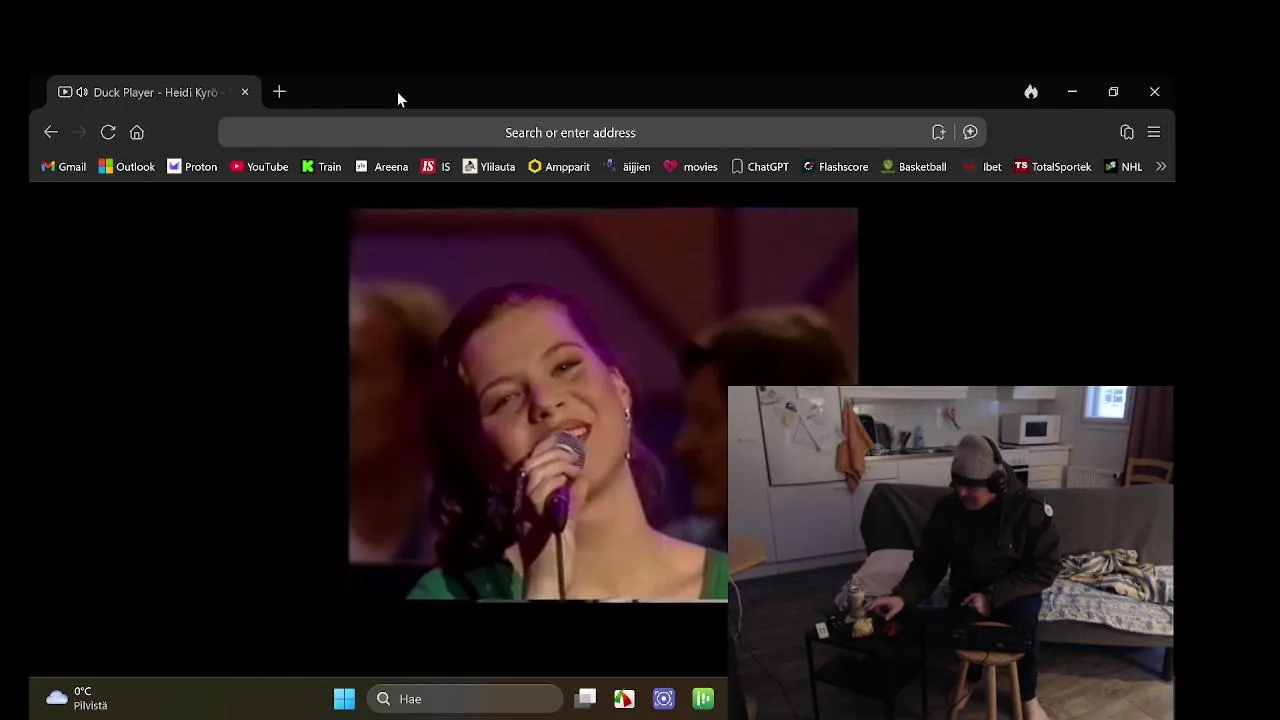The height and width of the screenshot is (720, 1280).
Task: Open Task View on the taskbar
Action: pyautogui.click(x=586, y=699)
